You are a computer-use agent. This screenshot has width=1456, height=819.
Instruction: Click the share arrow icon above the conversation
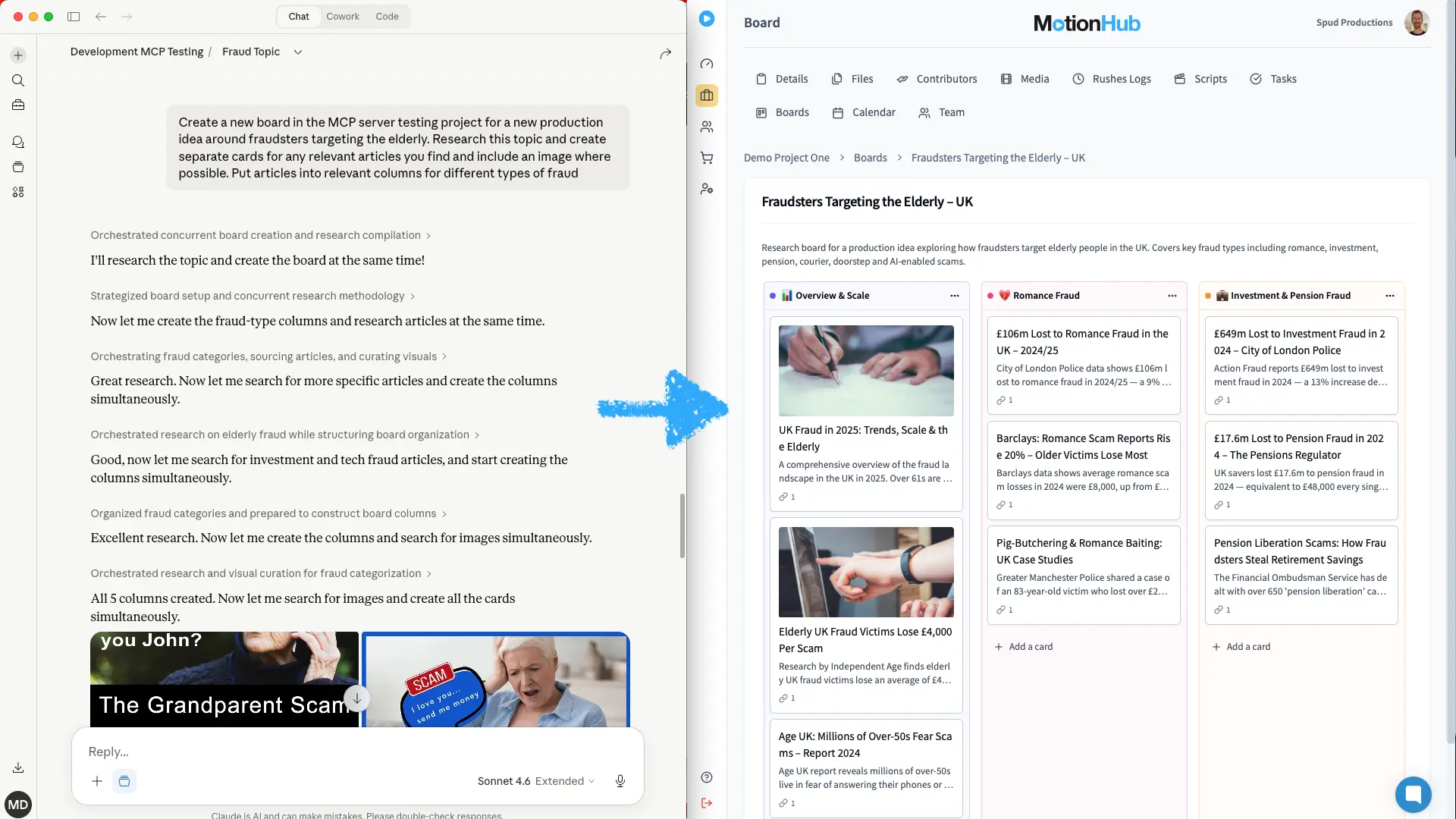pyautogui.click(x=665, y=53)
